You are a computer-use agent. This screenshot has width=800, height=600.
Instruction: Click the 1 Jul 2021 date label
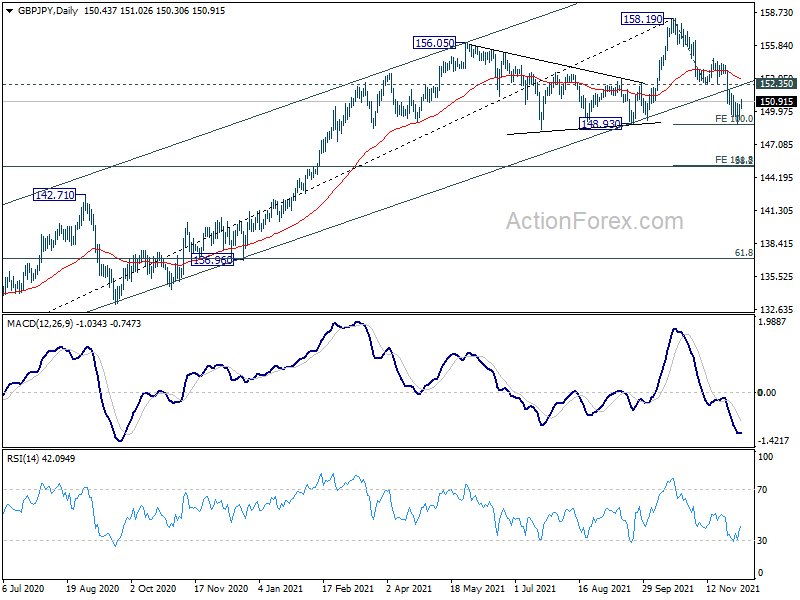(x=535, y=589)
